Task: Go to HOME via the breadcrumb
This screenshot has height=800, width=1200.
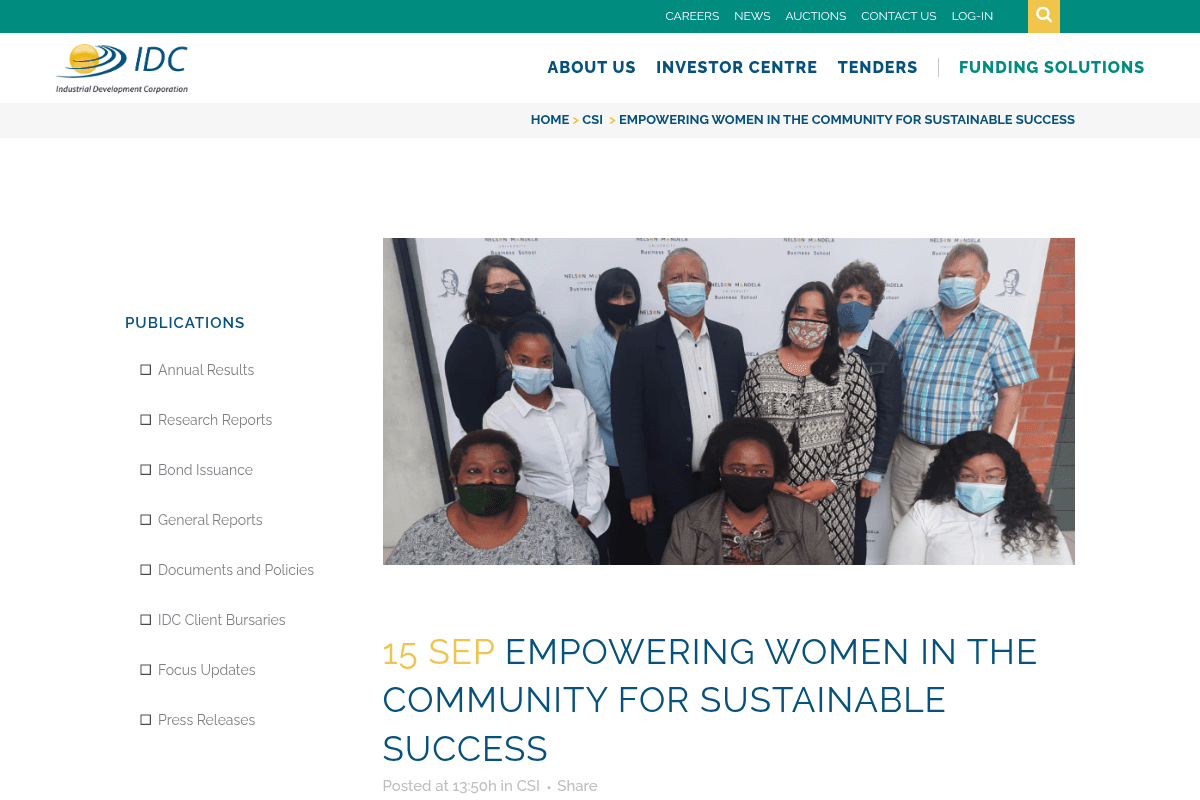Action: [x=550, y=119]
